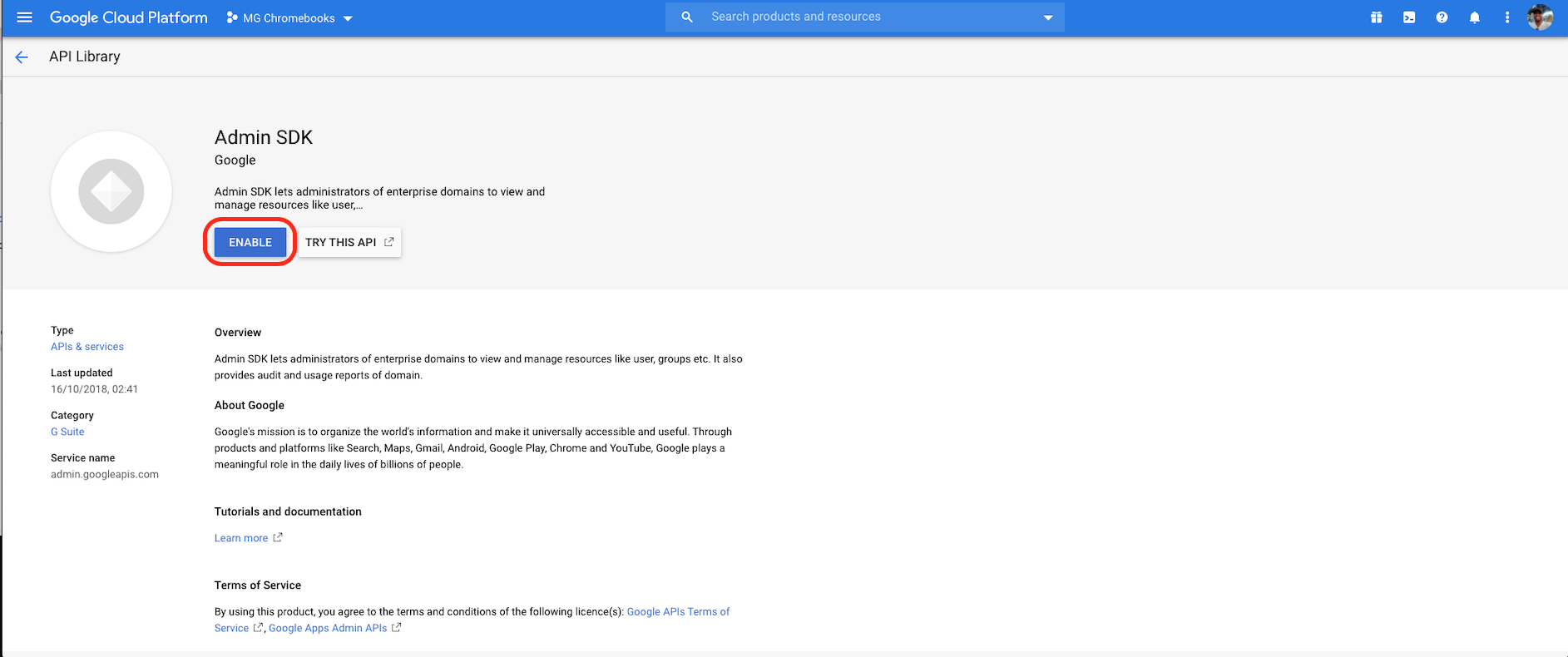Open Google APIs Terms of Service link

[677, 612]
